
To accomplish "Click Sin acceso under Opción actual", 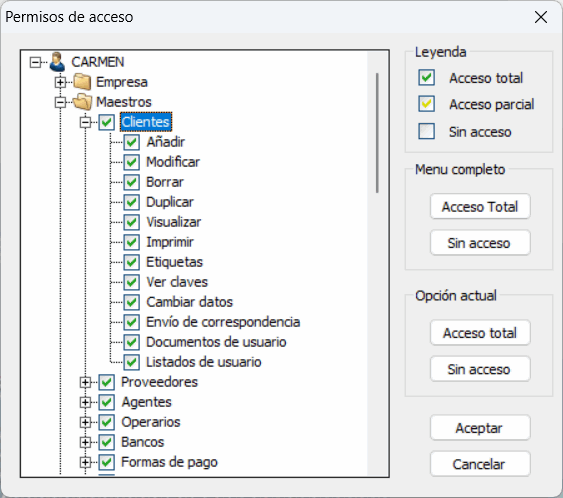I will [480, 369].
